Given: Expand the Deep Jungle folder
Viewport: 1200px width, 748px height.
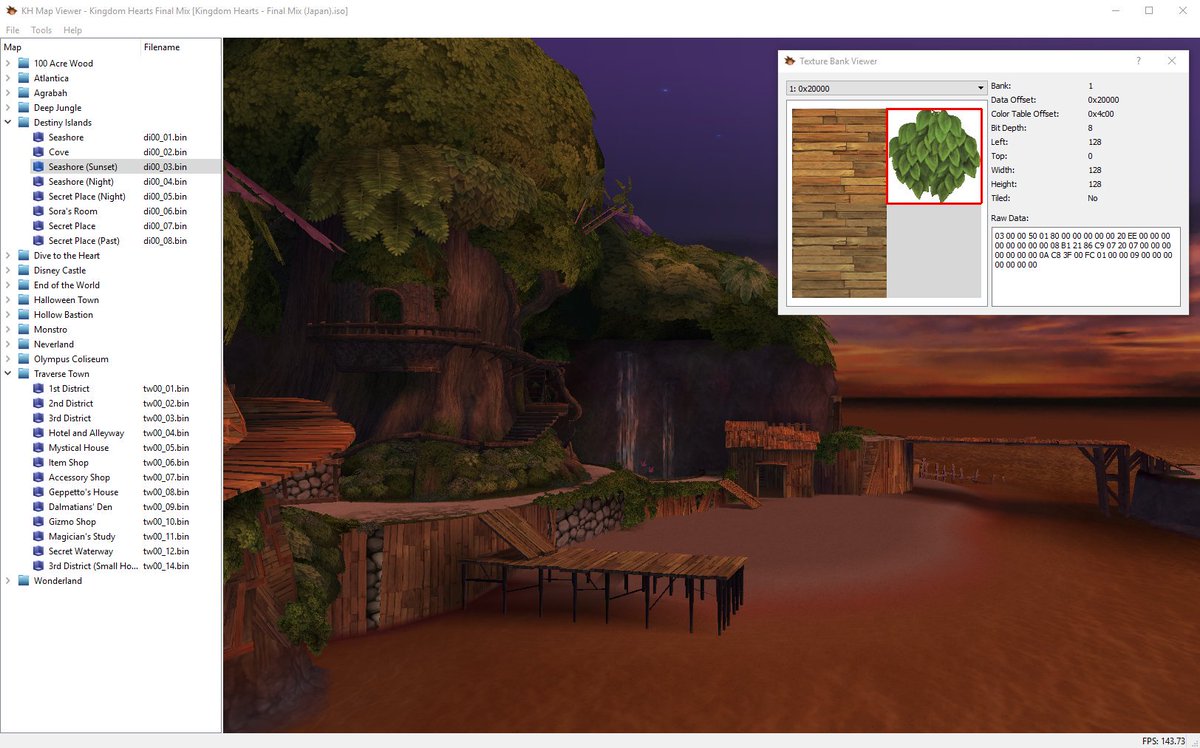Looking at the screenshot, I should point(9,107).
